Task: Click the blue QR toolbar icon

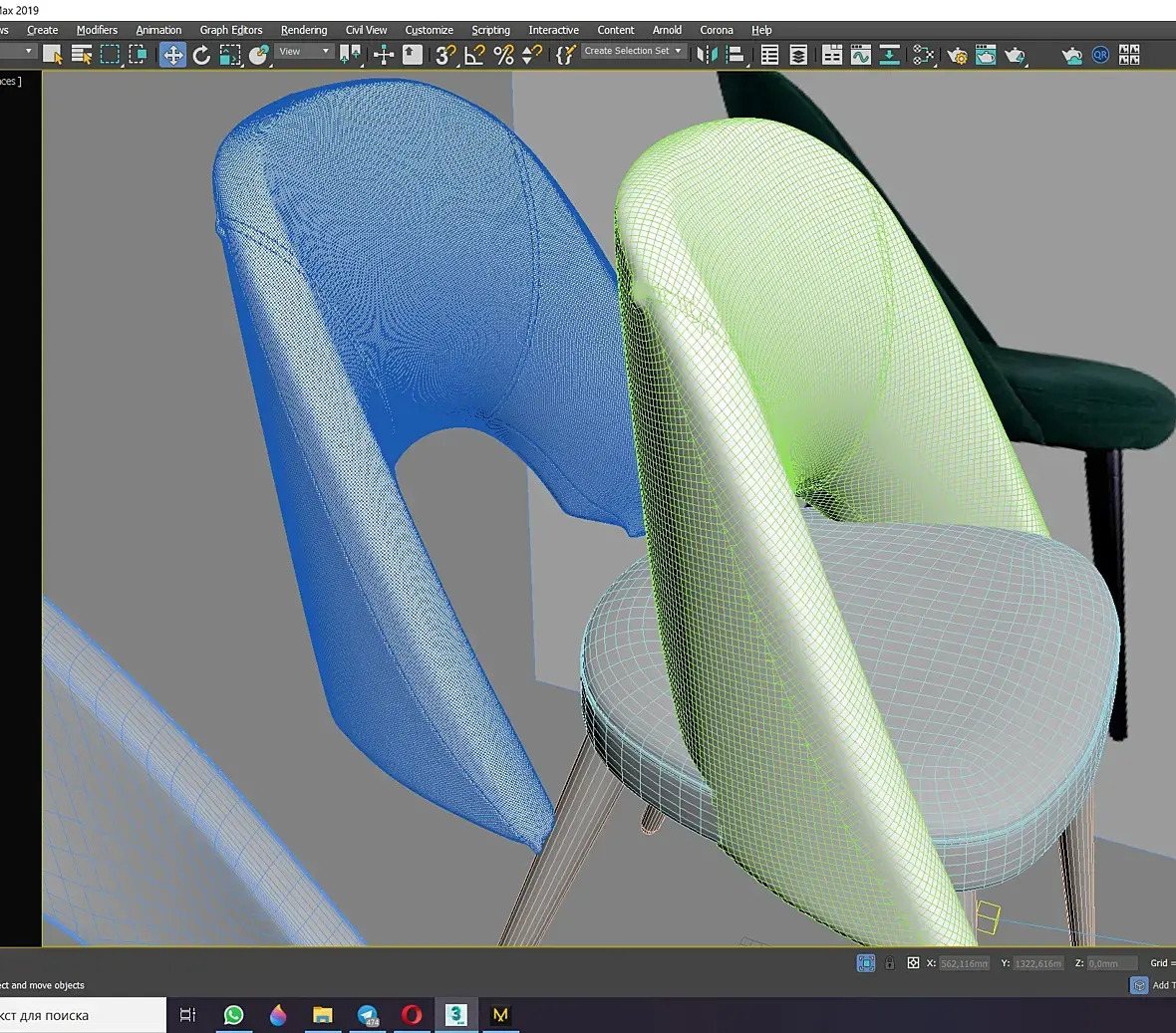Action: coord(1100,55)
